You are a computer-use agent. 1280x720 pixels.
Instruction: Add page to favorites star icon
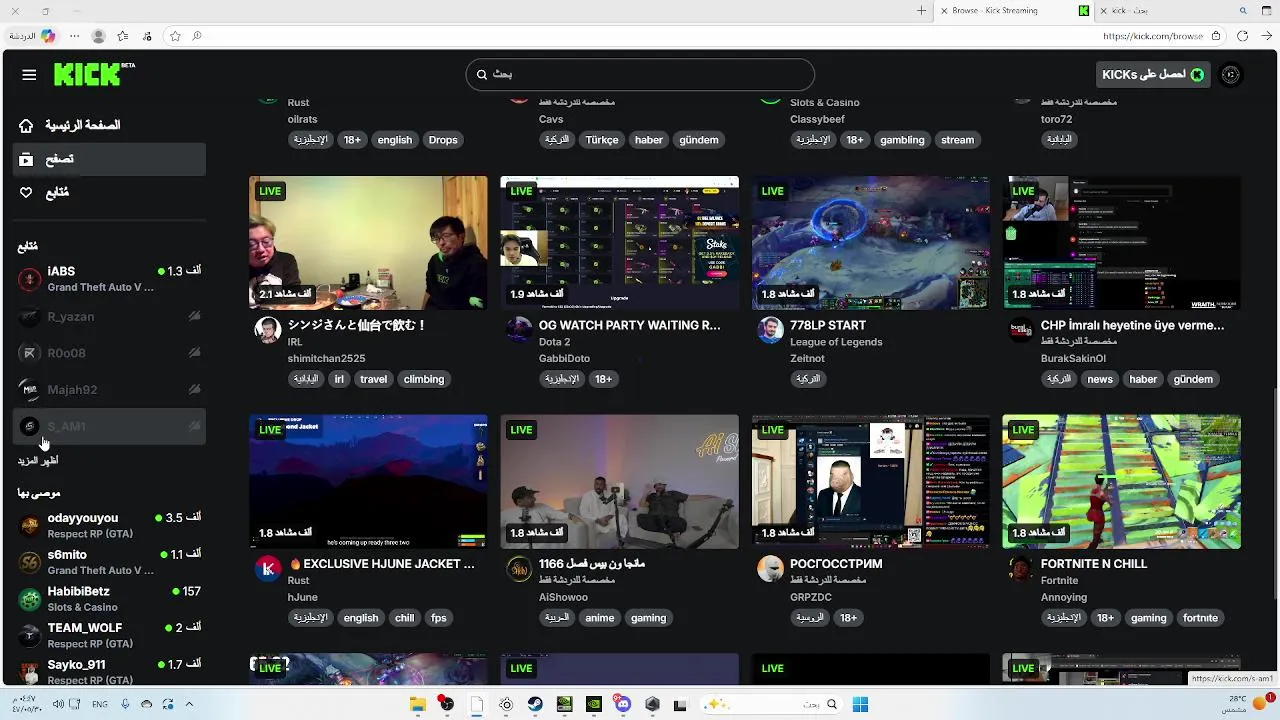click(175, 36)
